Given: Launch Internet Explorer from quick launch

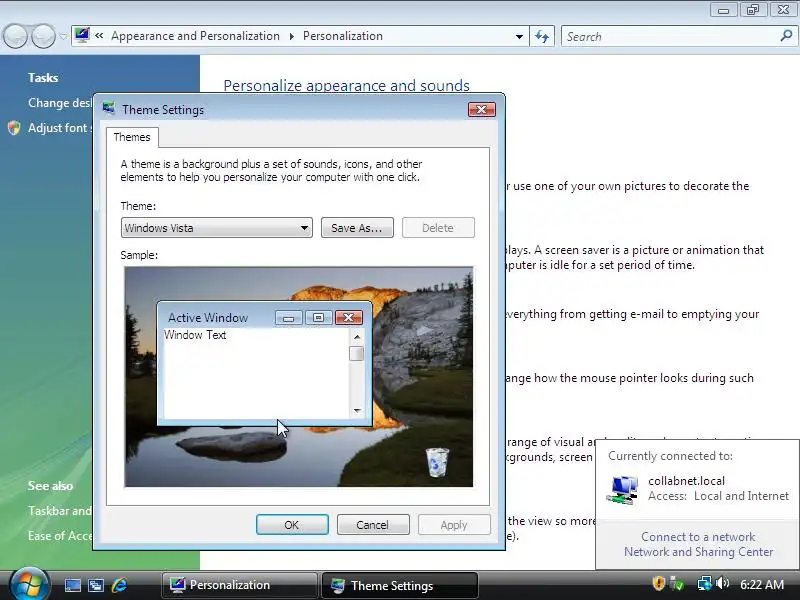Looking at the screenshot, I should pos(119,585).
